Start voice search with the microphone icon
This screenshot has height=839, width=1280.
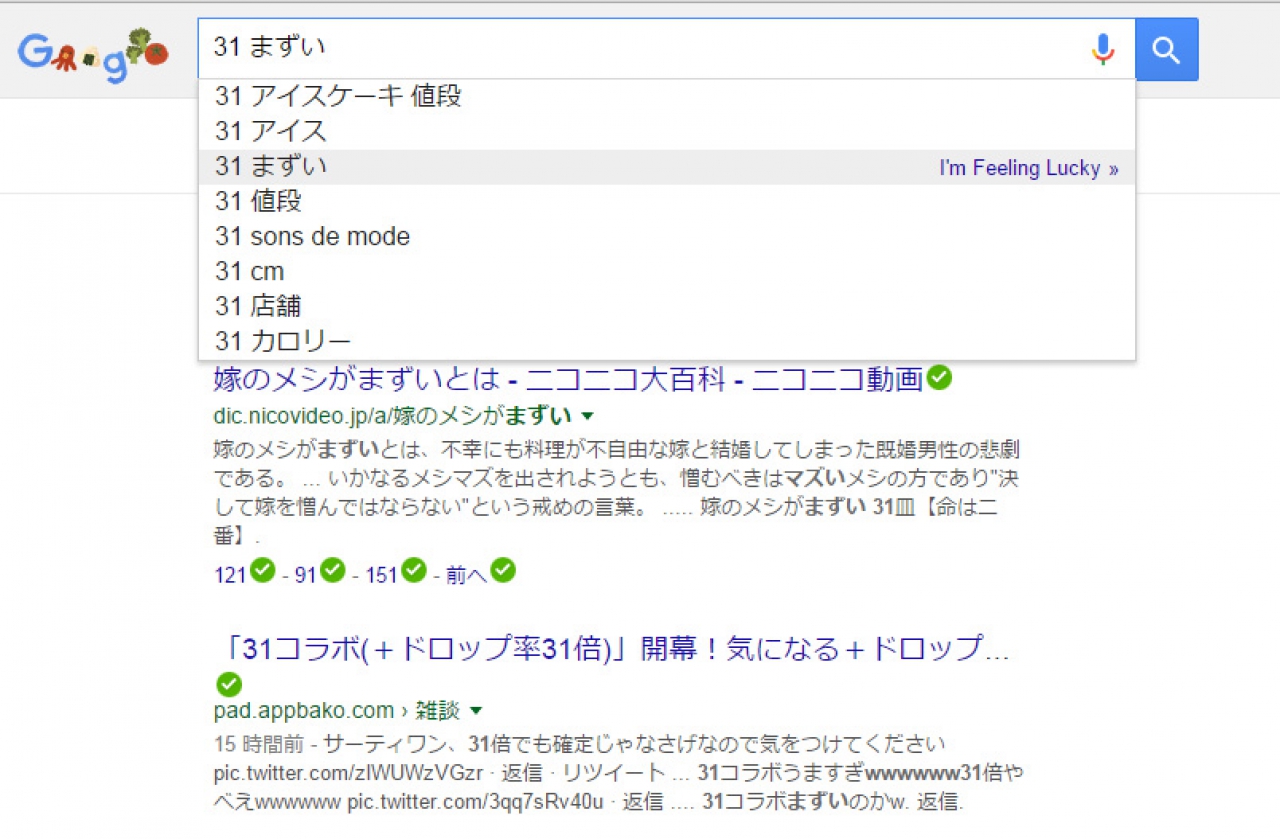[x=1102, y=49]
